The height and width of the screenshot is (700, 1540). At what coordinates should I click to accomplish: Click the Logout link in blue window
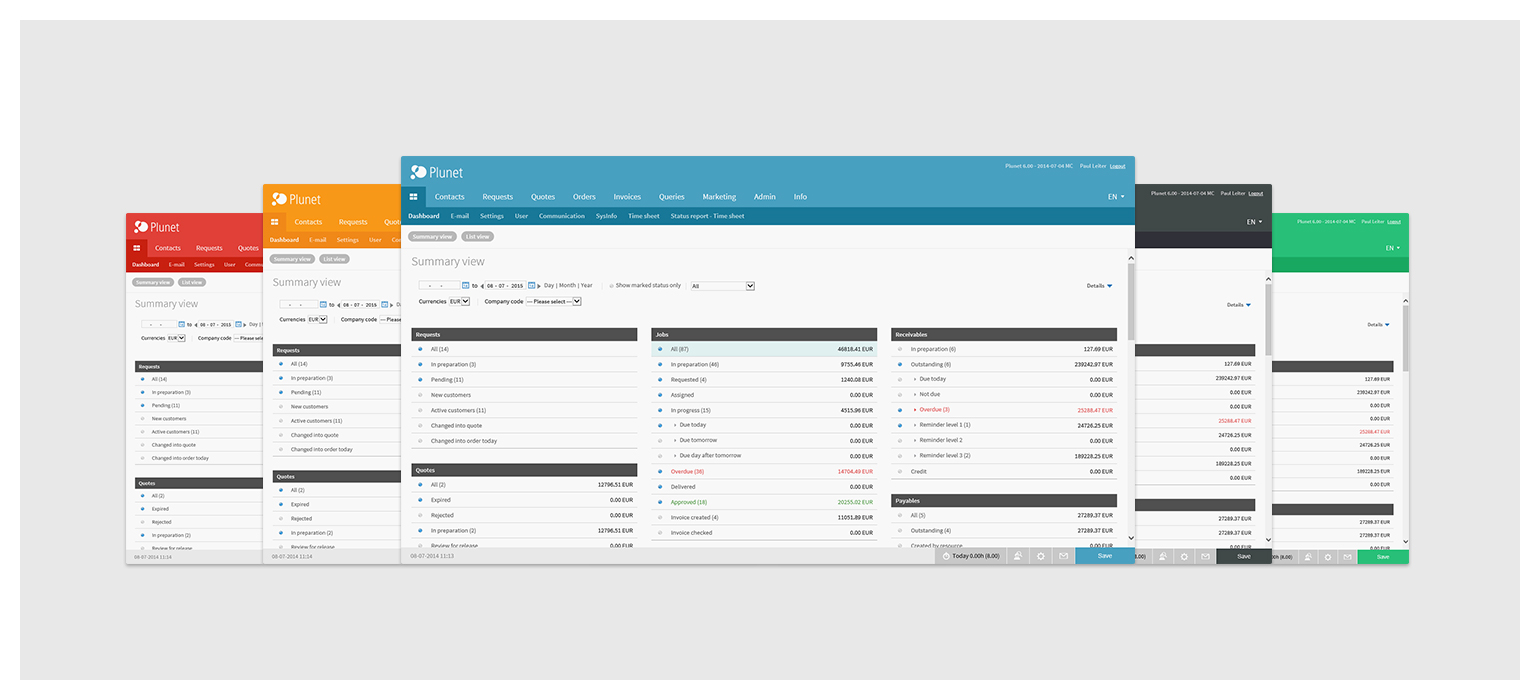(x=1117, y=166)
